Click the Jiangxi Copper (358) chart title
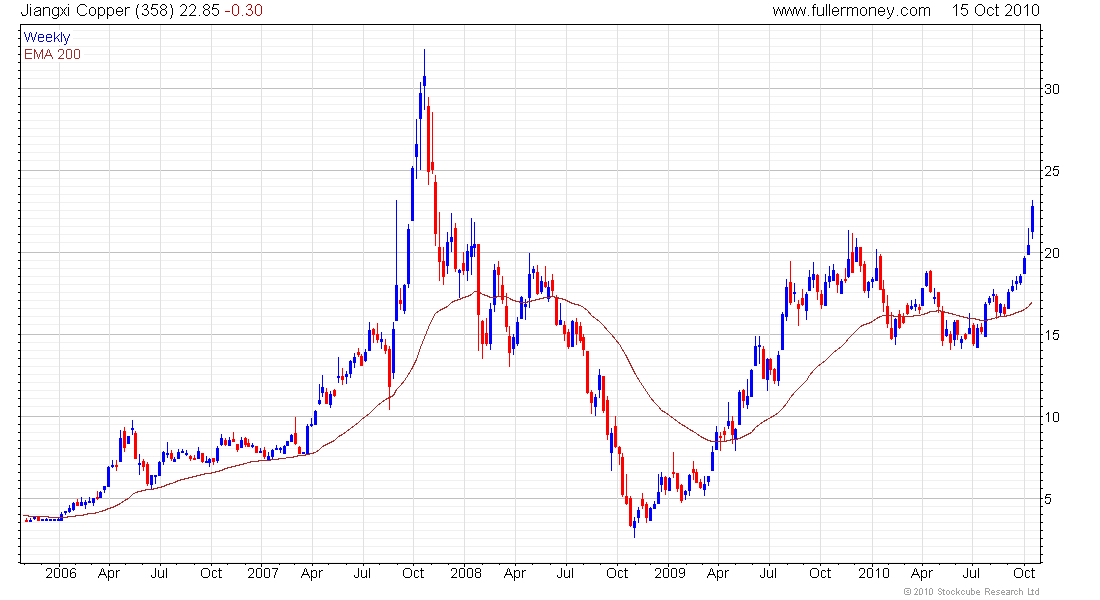 click(x=98, y=11)
